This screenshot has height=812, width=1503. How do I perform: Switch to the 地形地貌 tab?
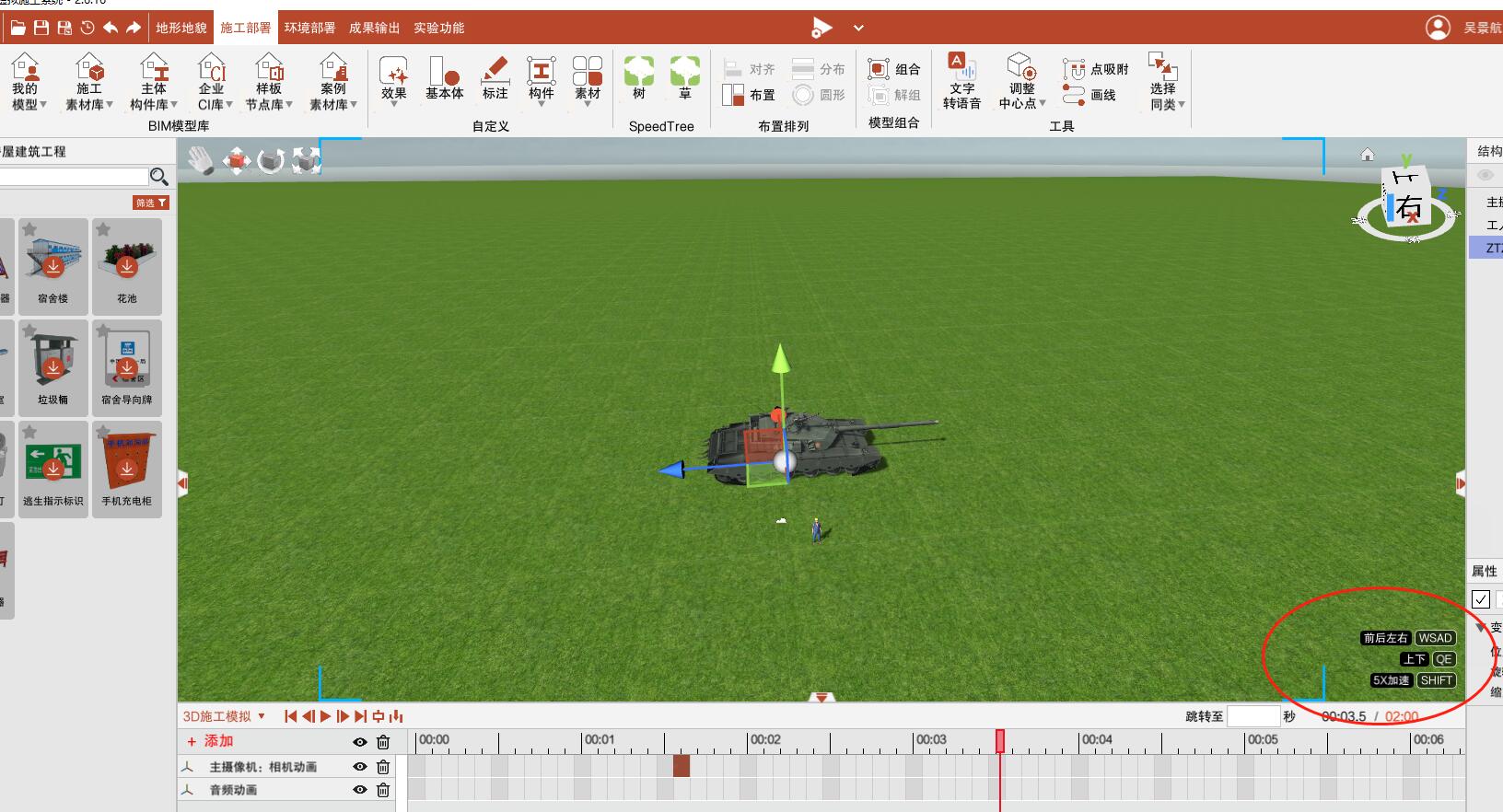point(181,28)
